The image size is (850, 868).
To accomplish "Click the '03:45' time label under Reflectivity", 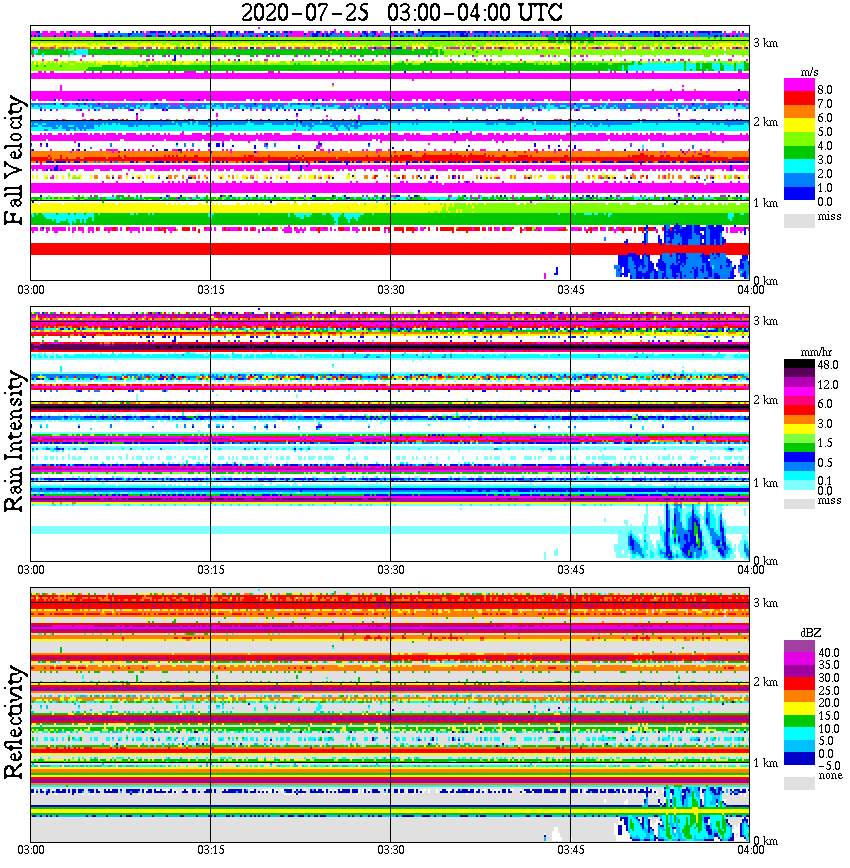I will point(570,850).
